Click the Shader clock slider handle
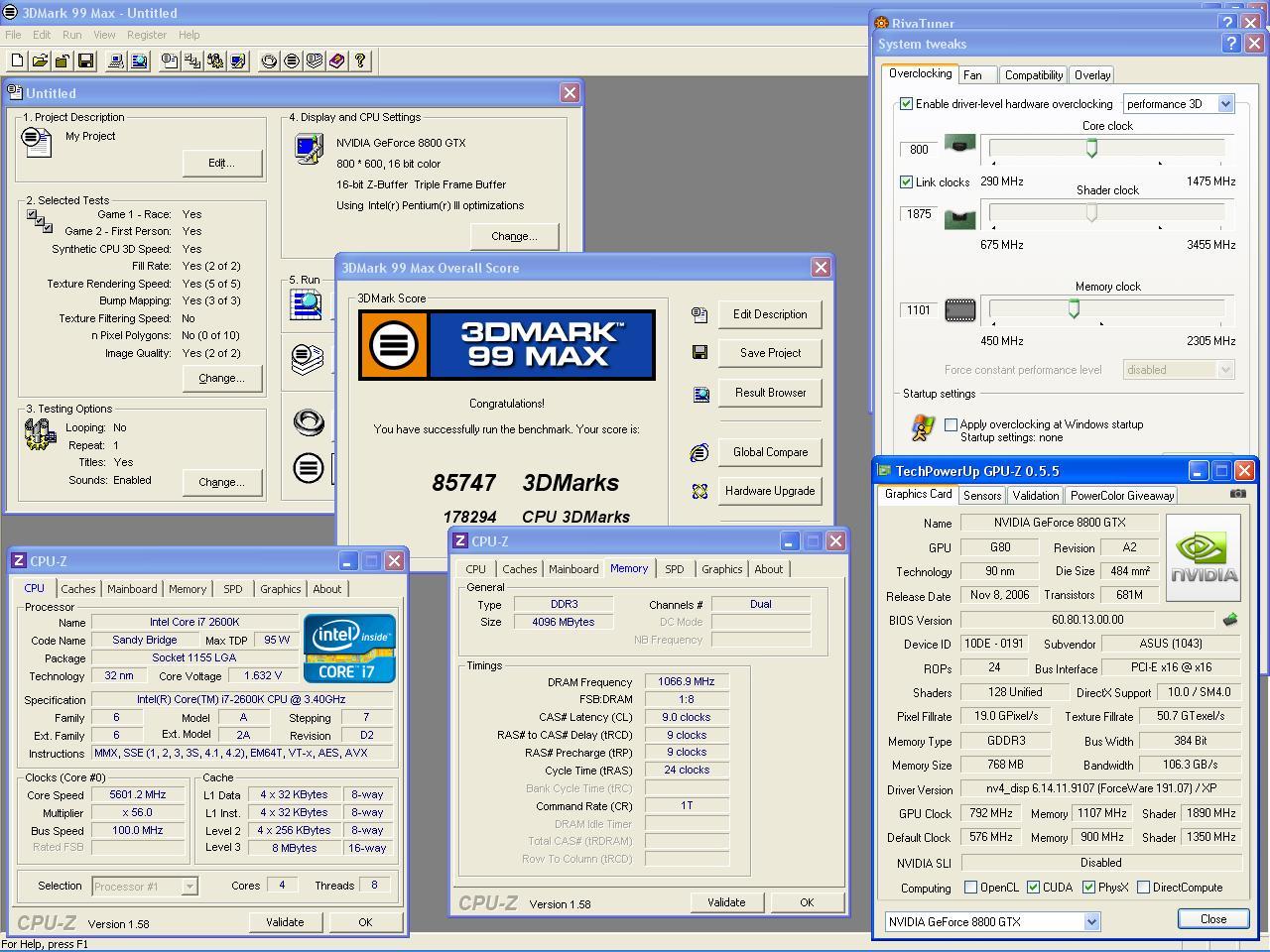This screenshot has height=952, width=1270. [x=1091, y=213]
